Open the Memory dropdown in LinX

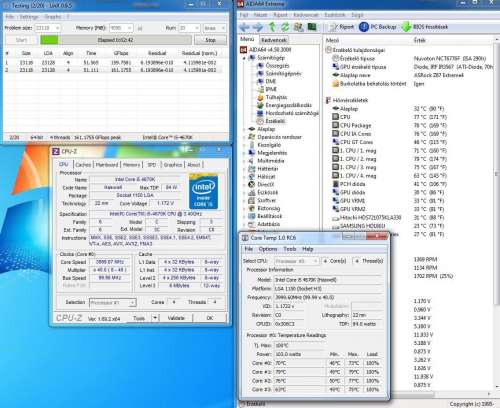click(x=121, y=28)
